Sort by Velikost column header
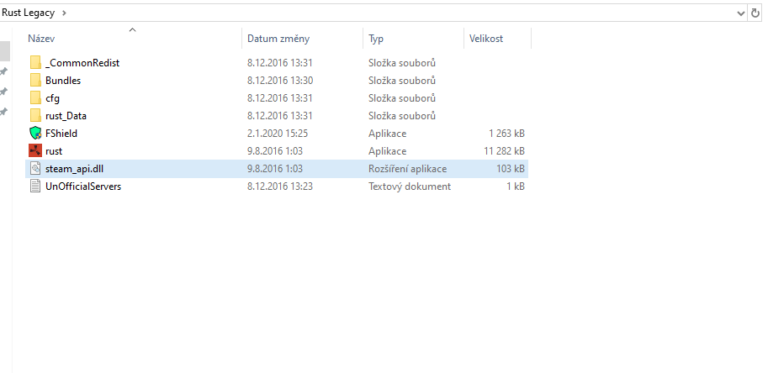Viewport: 768px width, 373px height. pos(486,39)
